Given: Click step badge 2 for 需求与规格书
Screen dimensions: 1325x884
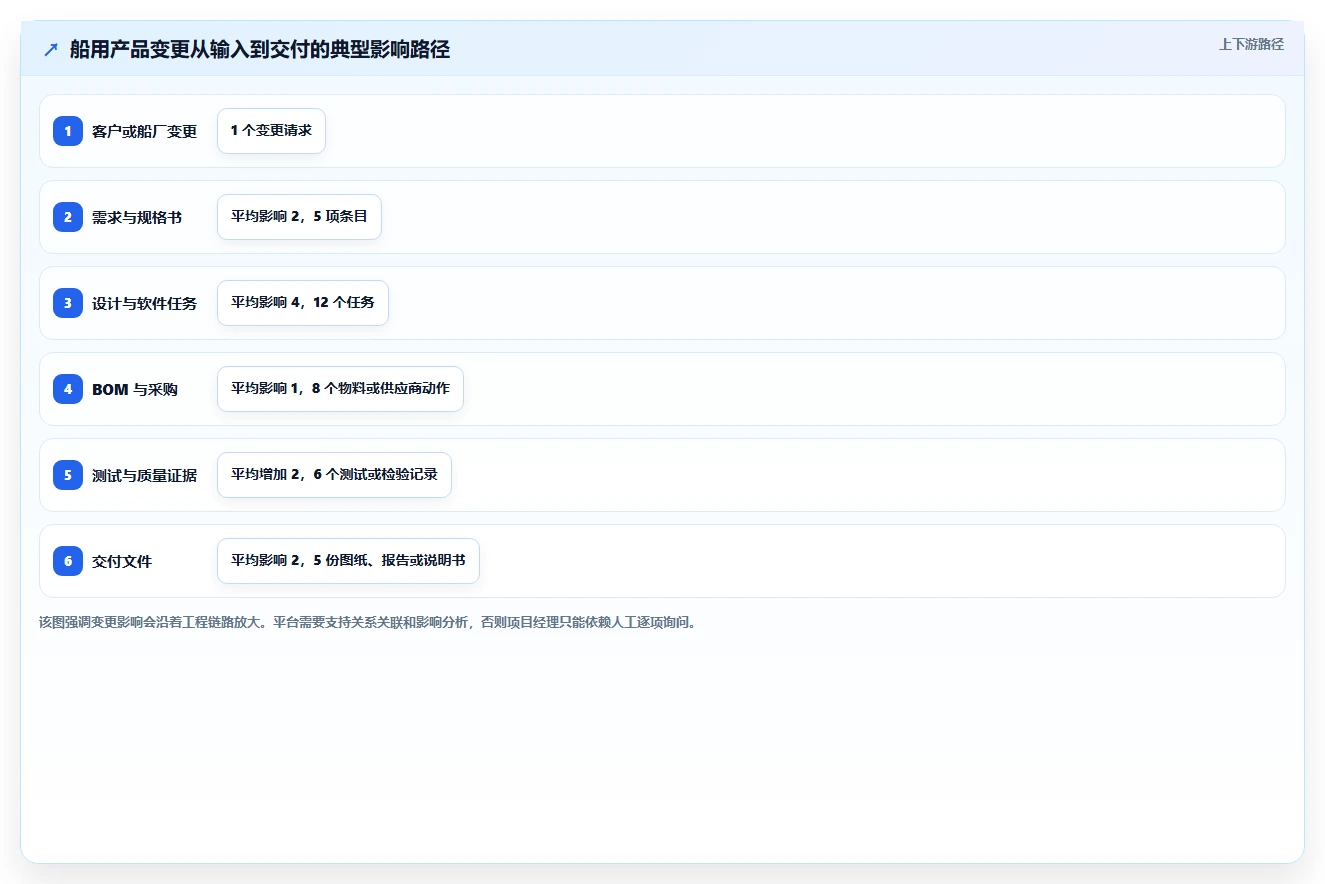Looking at the screenshot, I should [x=68, y=217].
